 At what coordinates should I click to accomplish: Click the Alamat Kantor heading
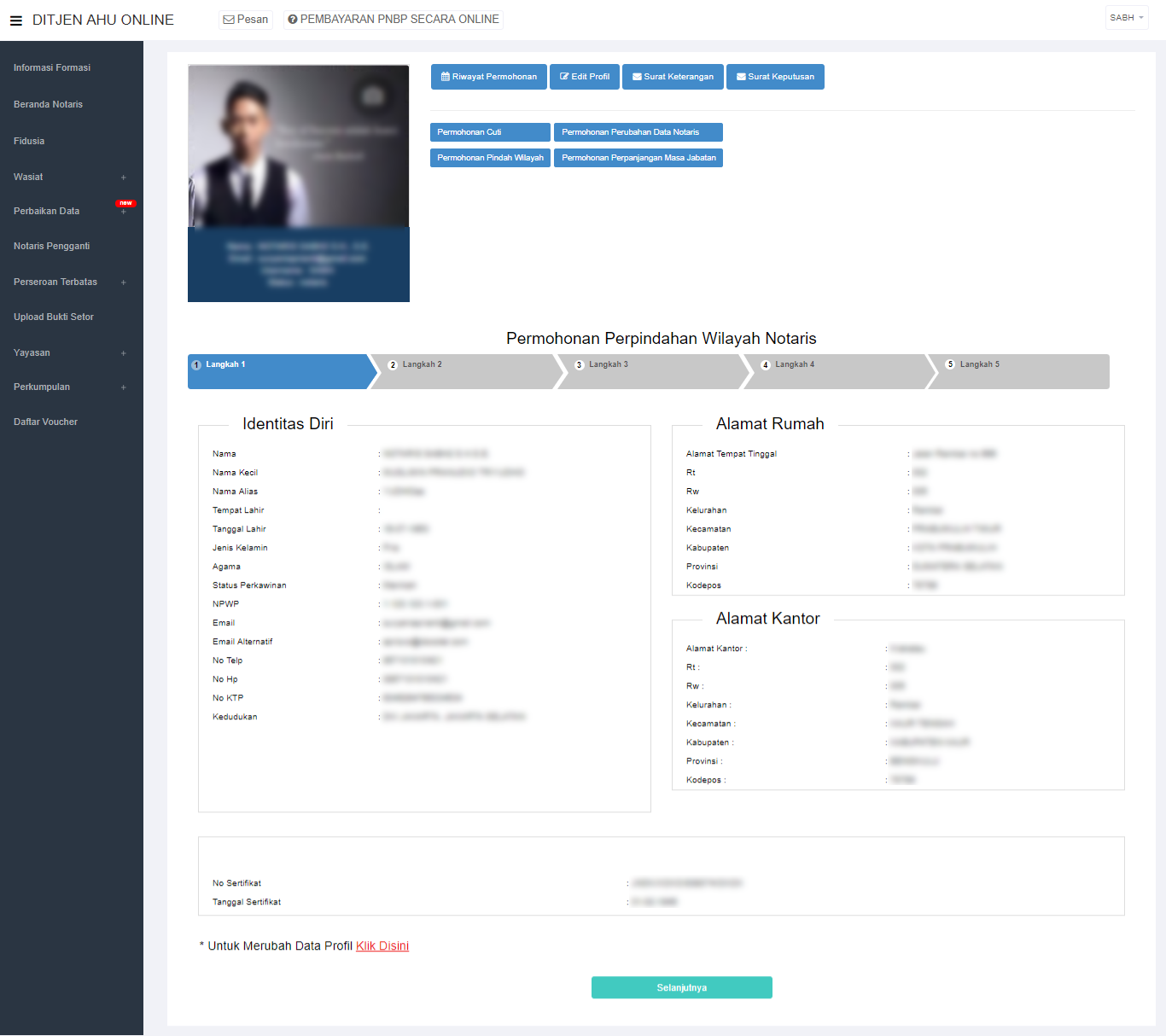pyautogui.click(x=768, y=619)
